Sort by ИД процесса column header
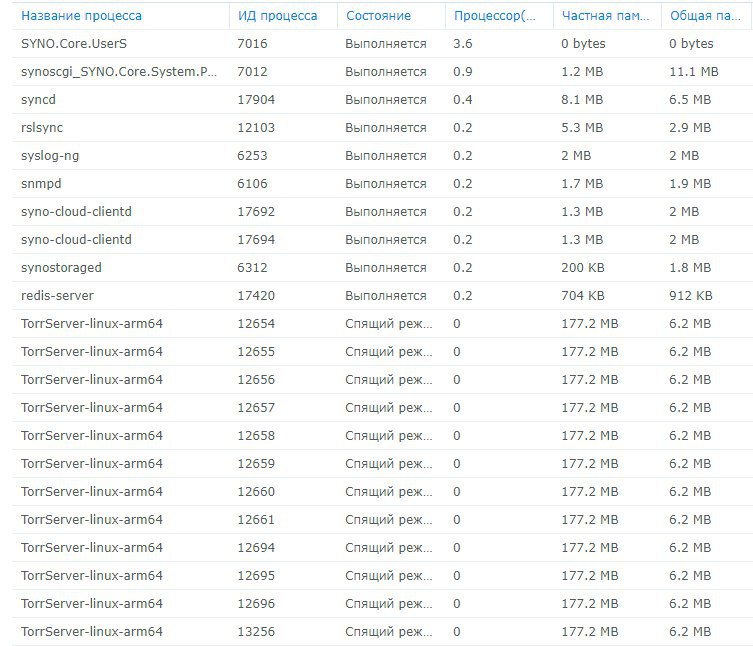Image resolution: width=753 pixels, height=646 pixels. (278, 16)
